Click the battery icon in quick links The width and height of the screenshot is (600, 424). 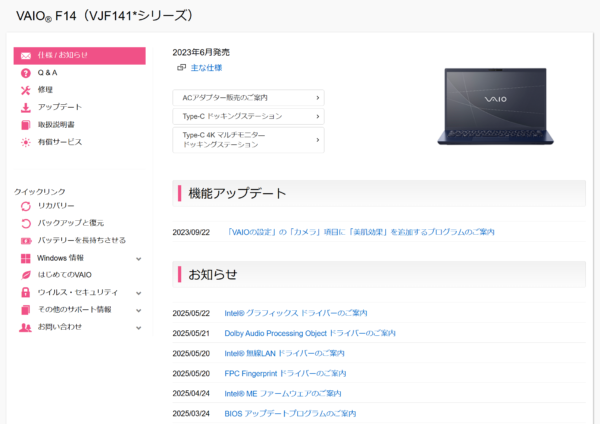click(26, 241)
